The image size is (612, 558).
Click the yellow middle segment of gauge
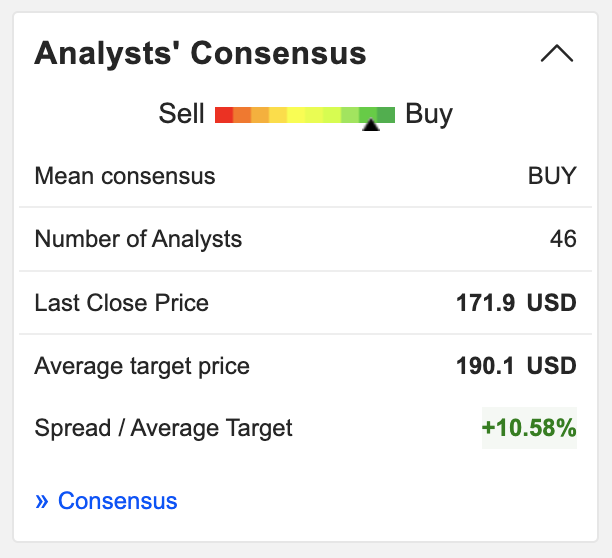[296, 115]
